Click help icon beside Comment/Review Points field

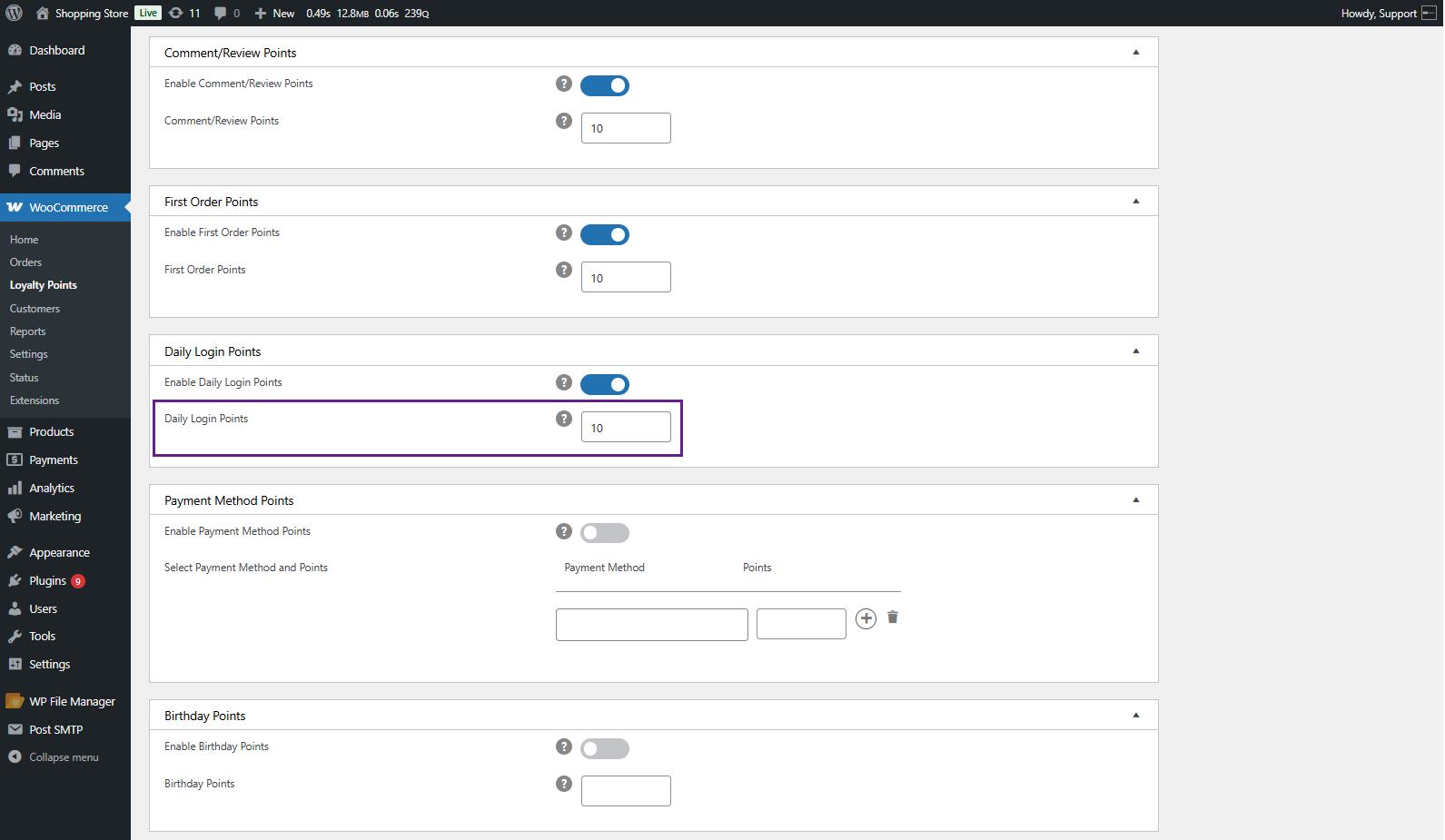pyautogui.click(x=564, y=121)
